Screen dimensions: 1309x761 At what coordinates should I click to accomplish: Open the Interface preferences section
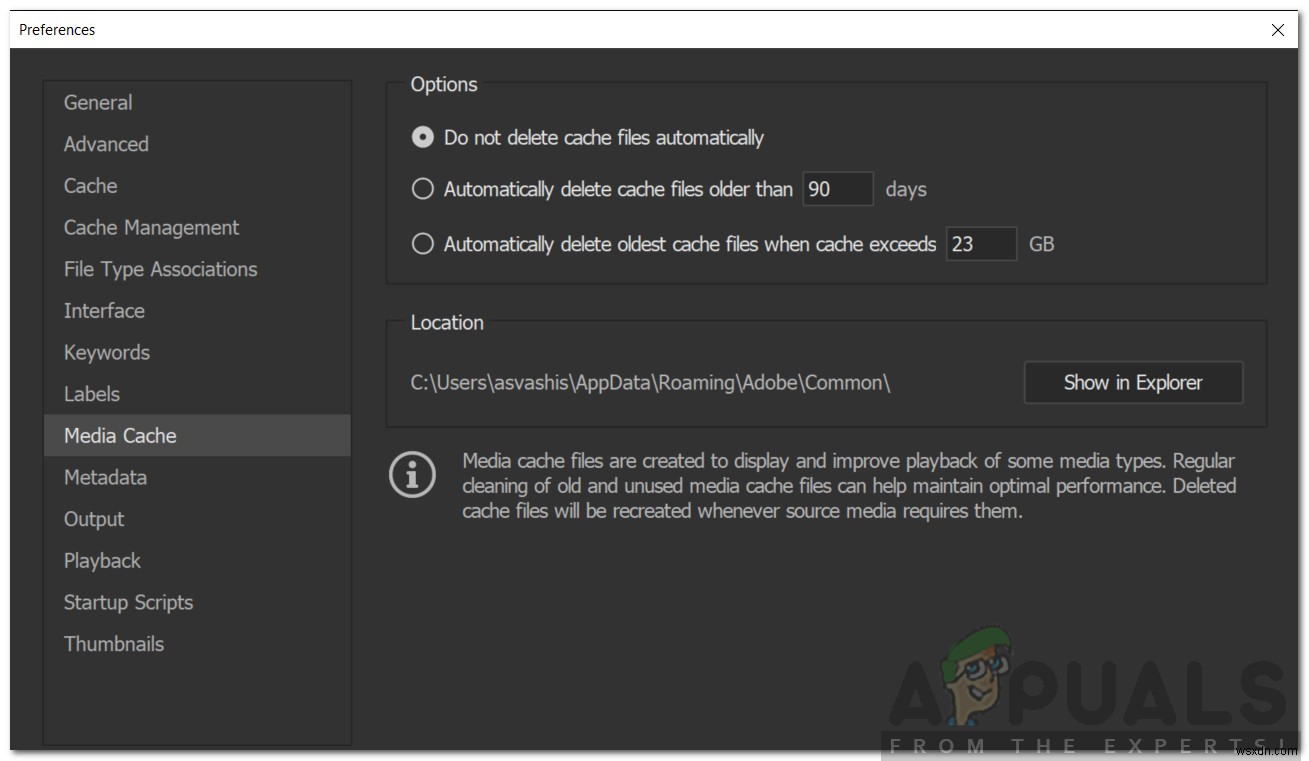(104, 311)
